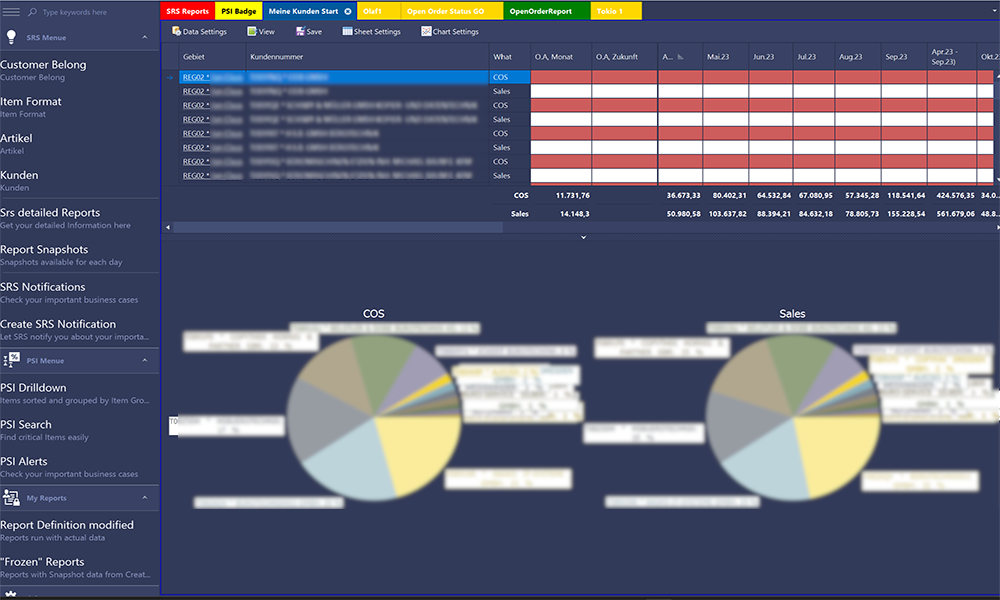Open the hamburger menu in the sidebar
Screen dimensions: 1000x600
11,11
